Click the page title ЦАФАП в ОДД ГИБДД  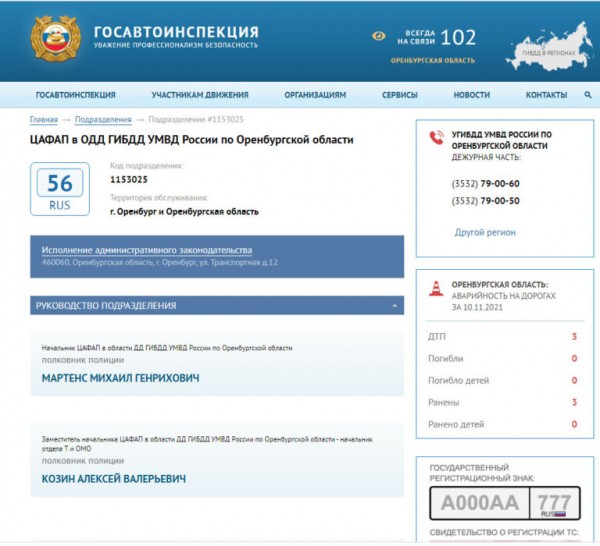point(191,140)
